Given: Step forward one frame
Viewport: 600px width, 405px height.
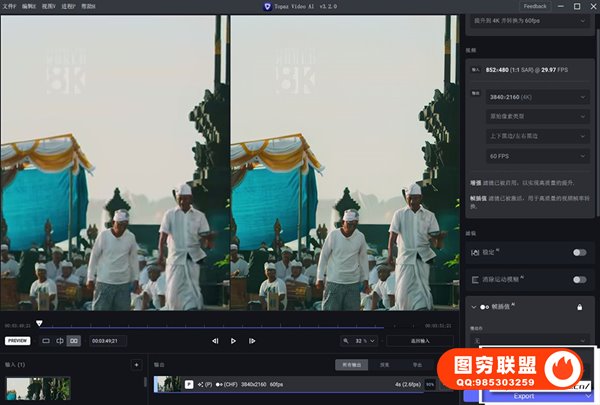Looking at the screenshot, I should (x=252, y=341).
